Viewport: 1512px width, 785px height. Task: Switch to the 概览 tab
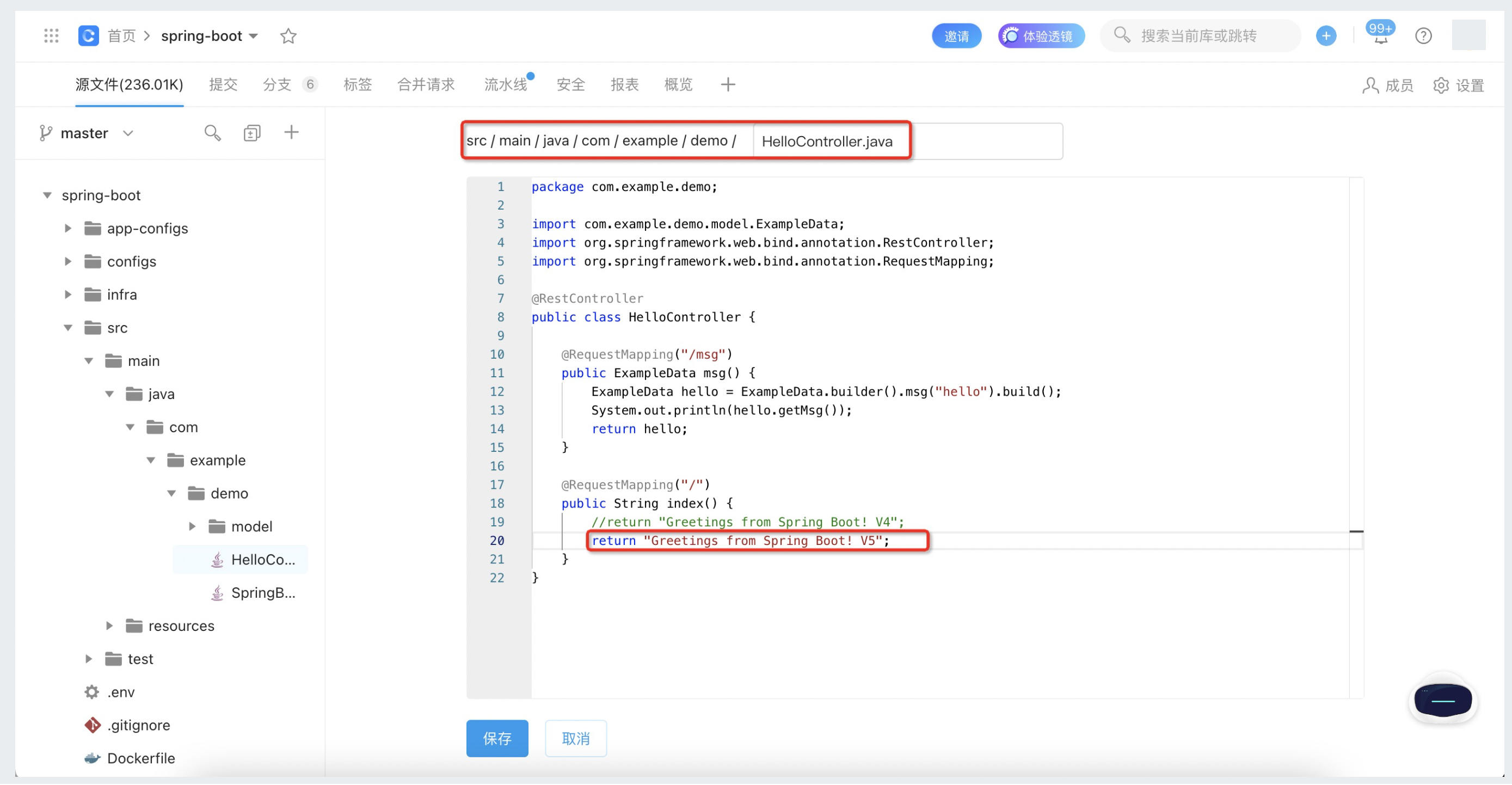point(678,85)
